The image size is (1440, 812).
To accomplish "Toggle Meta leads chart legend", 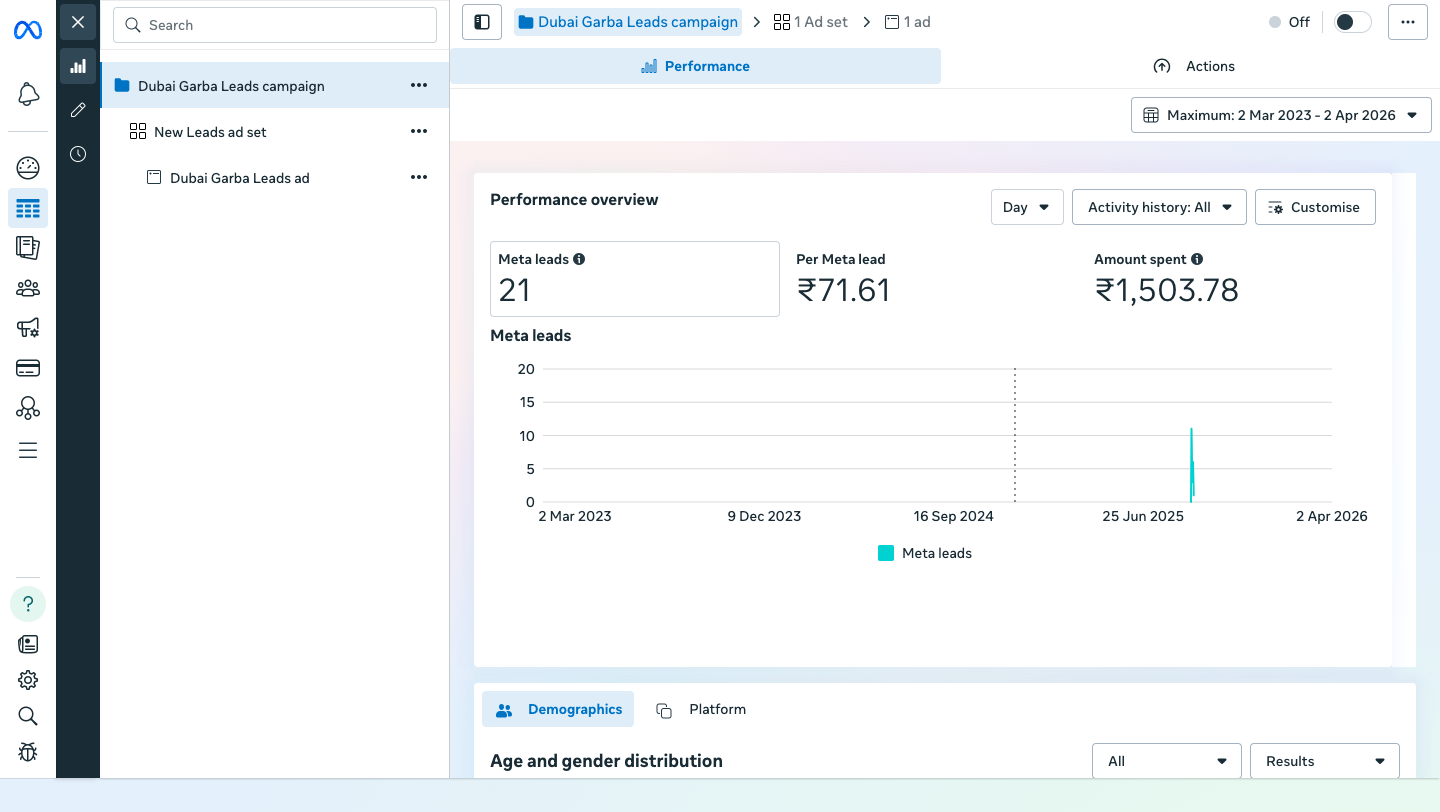I will point(924,553).
